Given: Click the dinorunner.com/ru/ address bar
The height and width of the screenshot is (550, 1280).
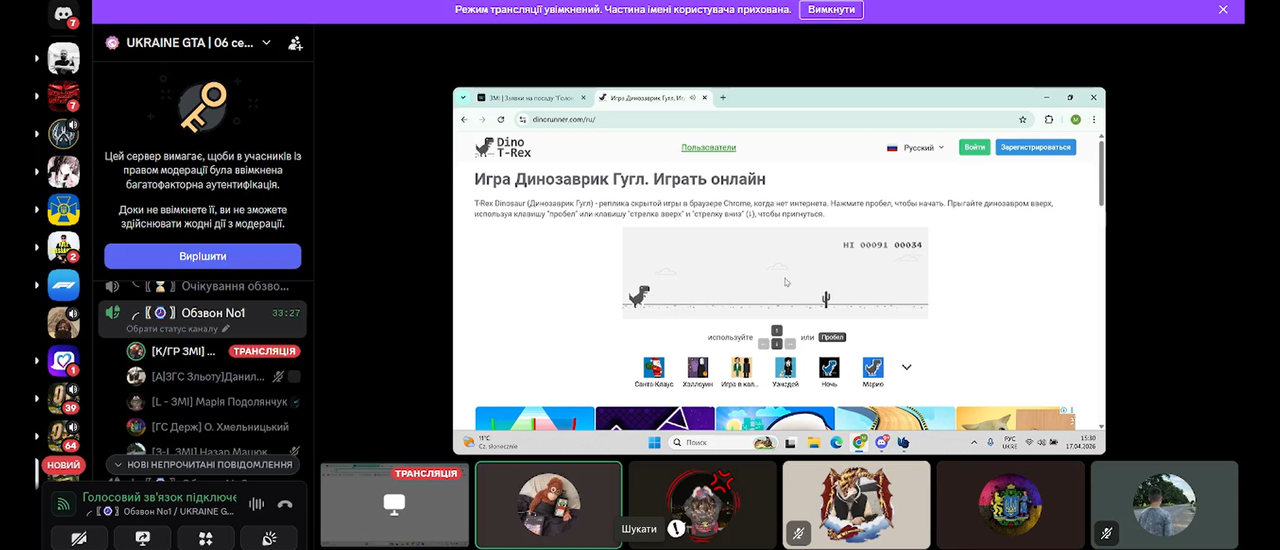Looking at the screenshot, I should (770, 119).
